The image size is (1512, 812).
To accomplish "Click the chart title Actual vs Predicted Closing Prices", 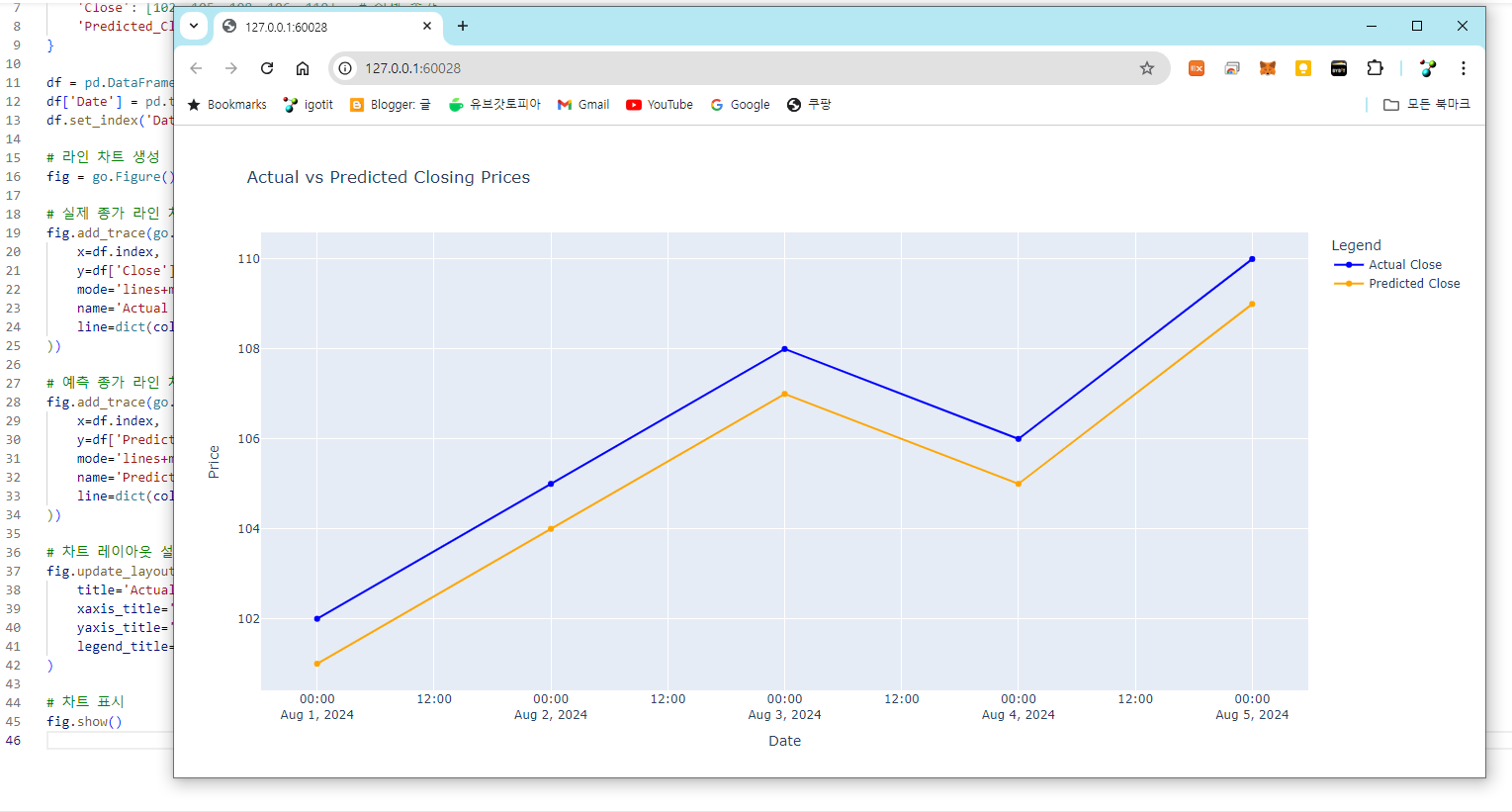I will (x=389, y=177).
